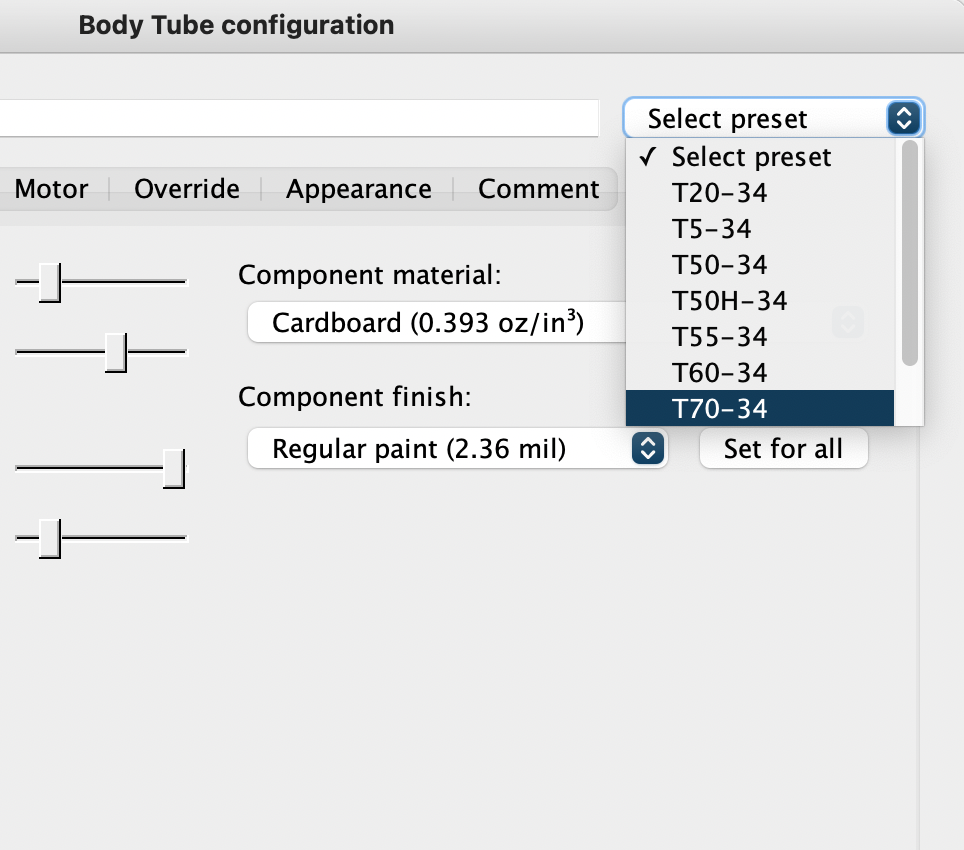The image size is (964, 850).
Task: Go to the Appearance tab
Action: (358, 189)
